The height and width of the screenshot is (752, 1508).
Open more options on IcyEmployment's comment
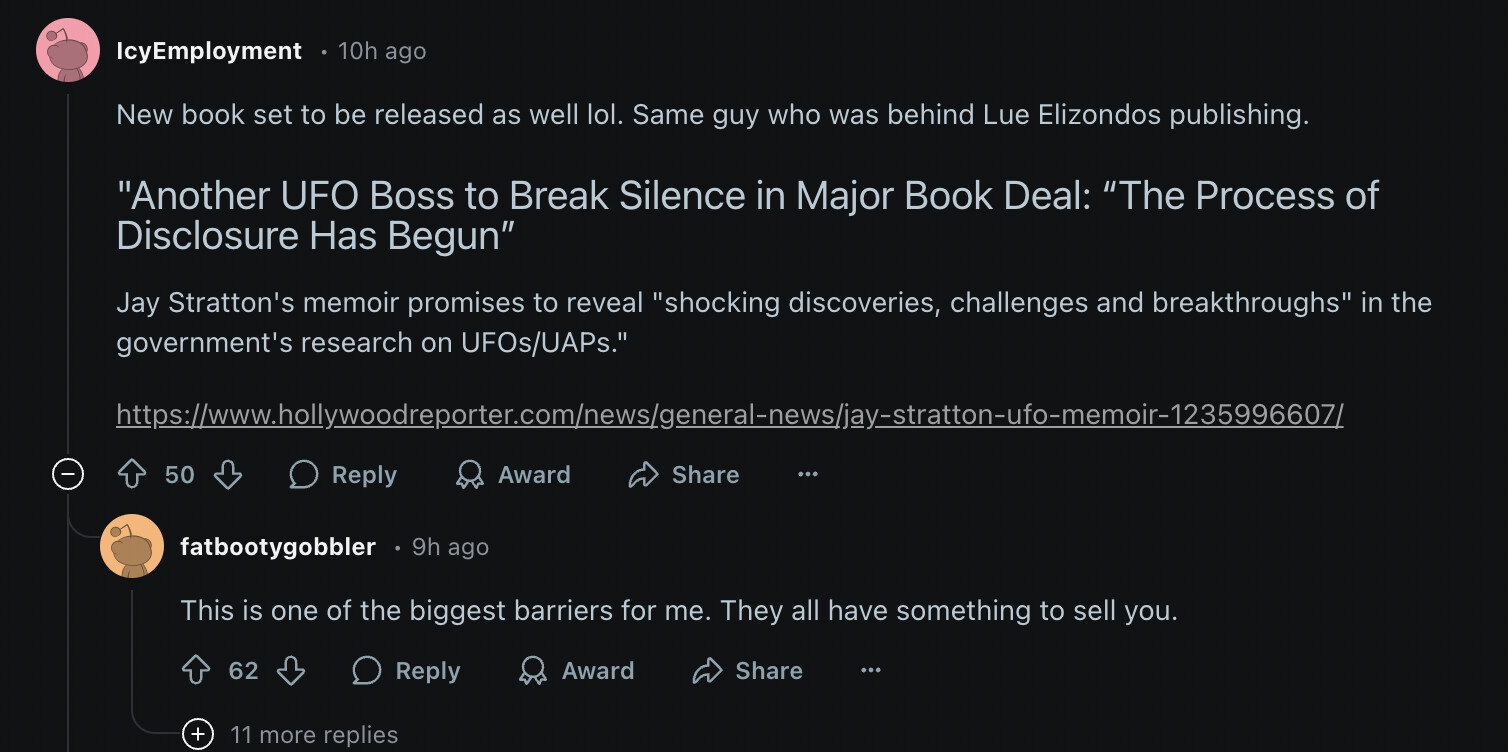pyautogui.click(x=808, y=474)
